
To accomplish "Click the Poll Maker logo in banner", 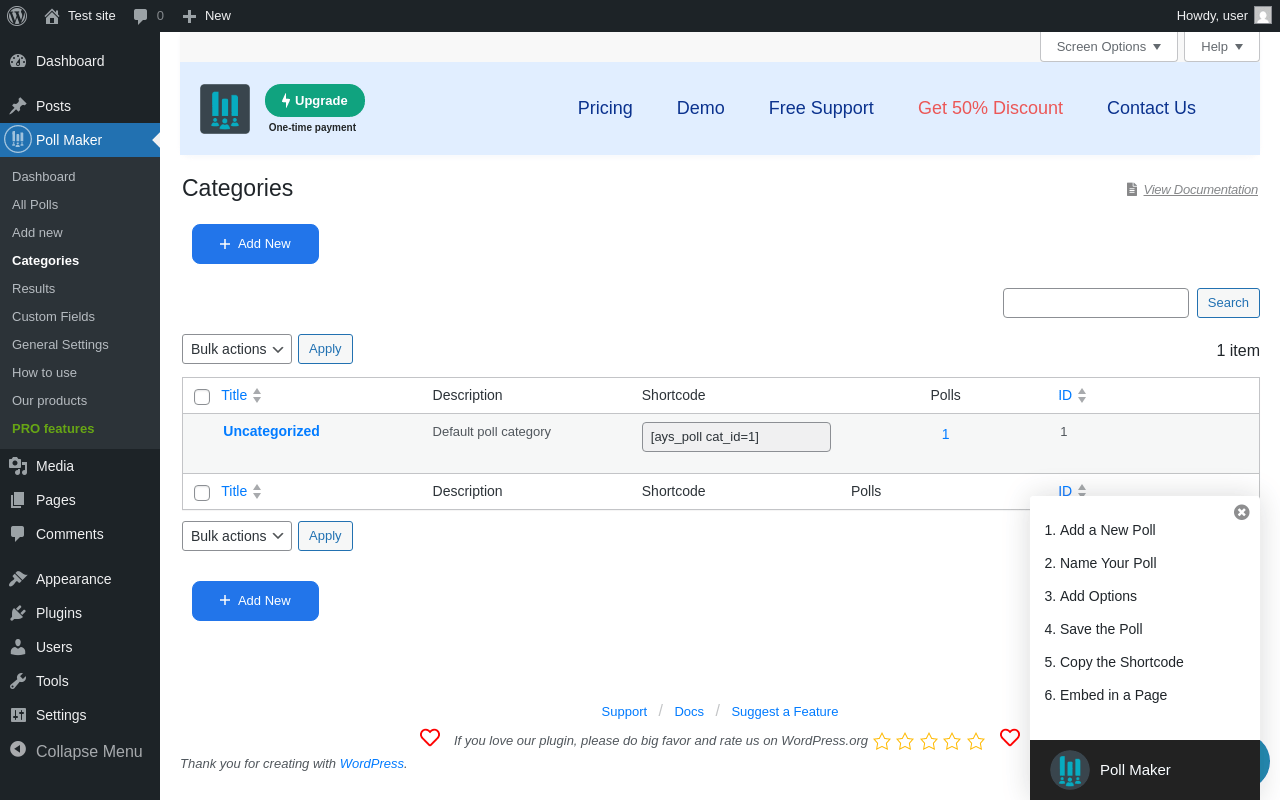I will pyautogui.click(x=225, y=109).
